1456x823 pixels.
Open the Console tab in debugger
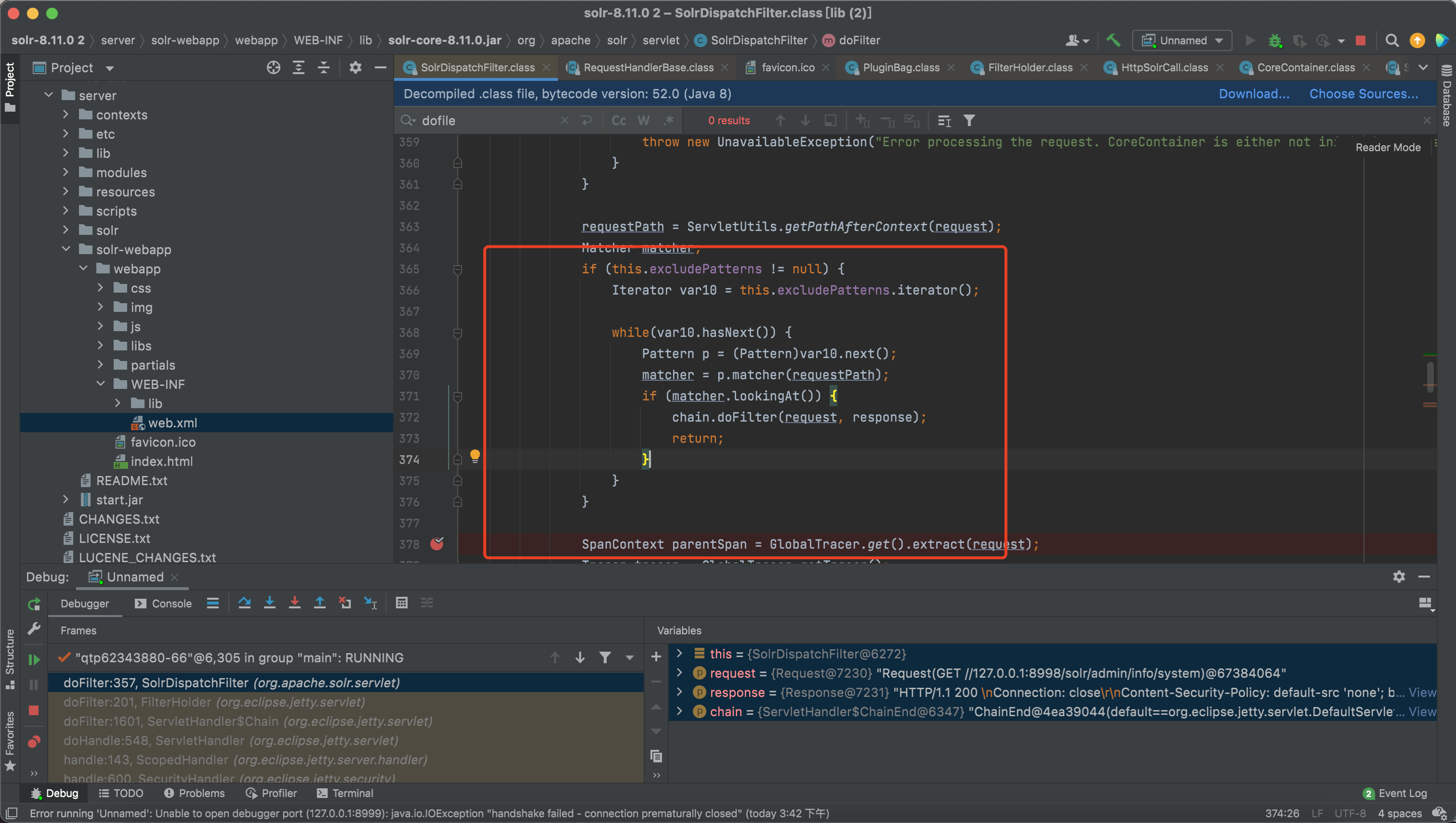coord(163,603)
